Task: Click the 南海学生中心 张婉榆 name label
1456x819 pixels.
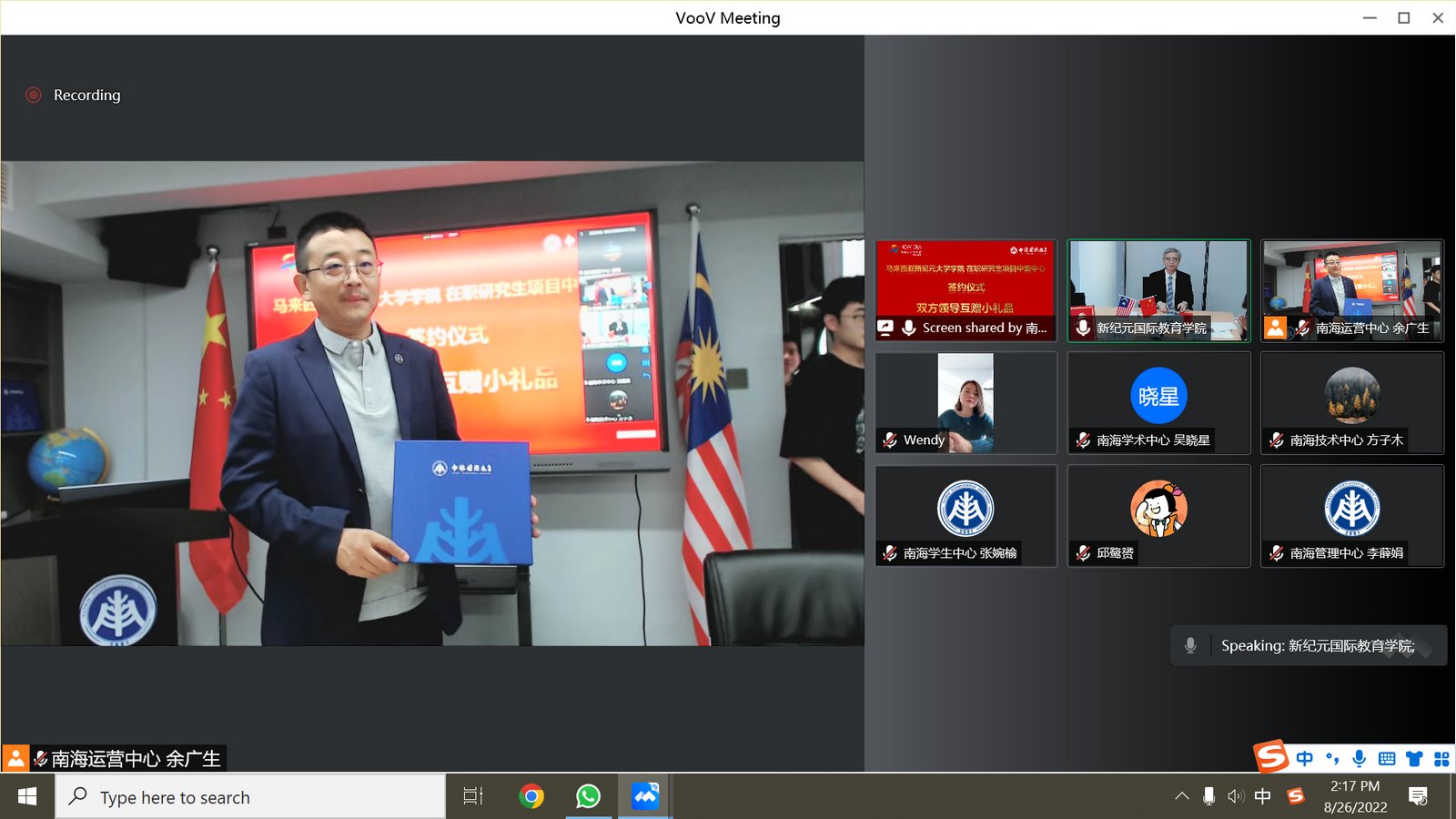Action: pos(960,553)
